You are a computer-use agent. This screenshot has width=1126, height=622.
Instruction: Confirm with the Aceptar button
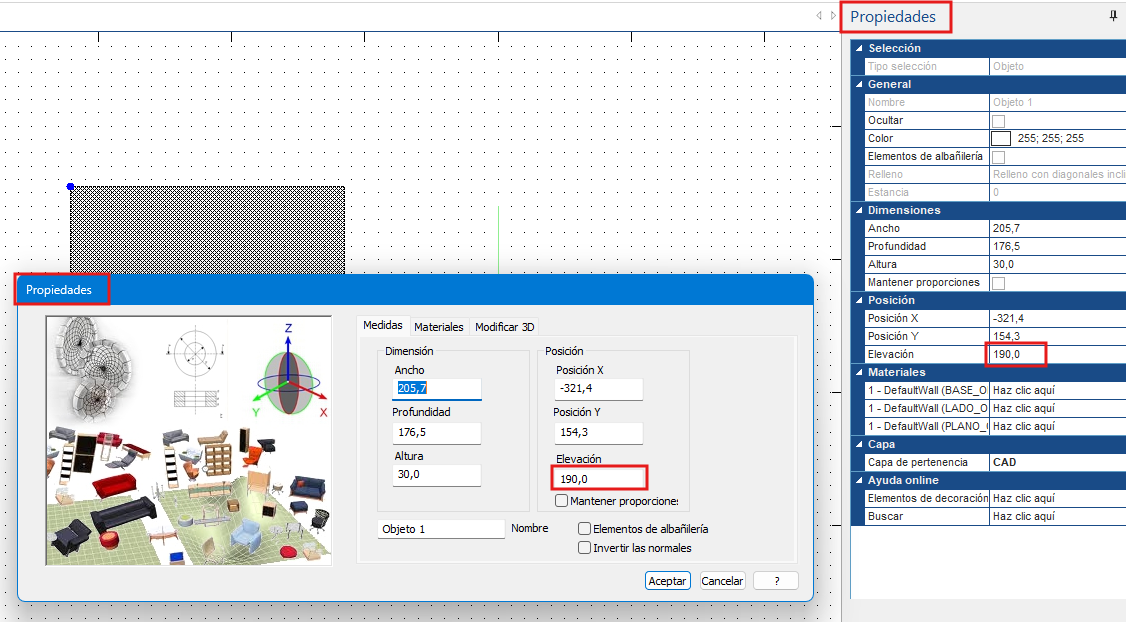pos(668,581)
